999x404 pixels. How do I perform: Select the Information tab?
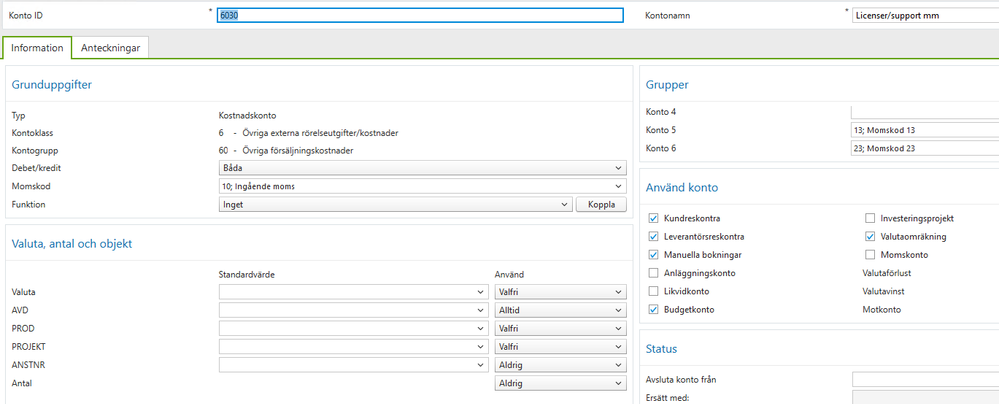37,47
